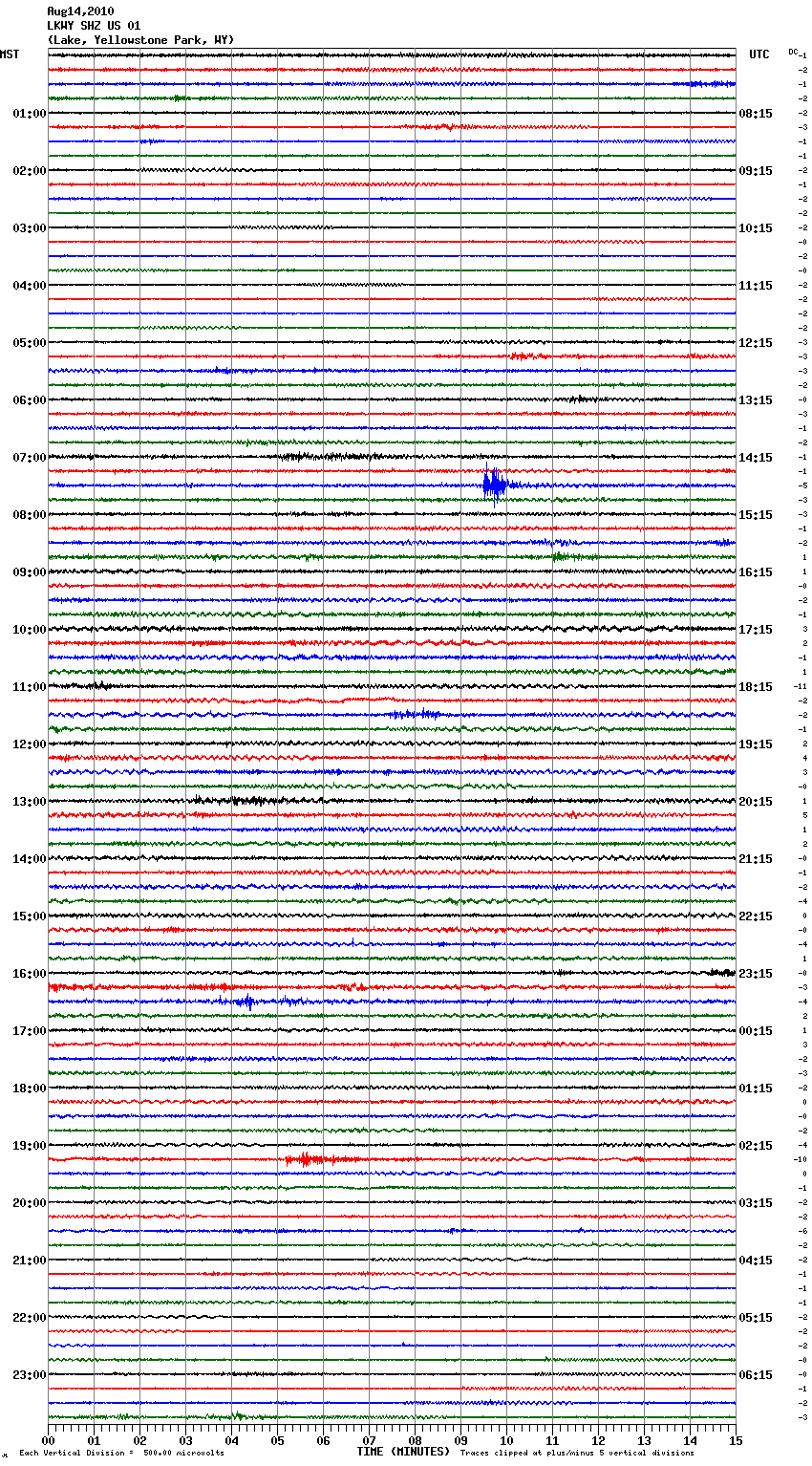
Task: Click the 08:15 UTC time label
Action: pos(756,114)
